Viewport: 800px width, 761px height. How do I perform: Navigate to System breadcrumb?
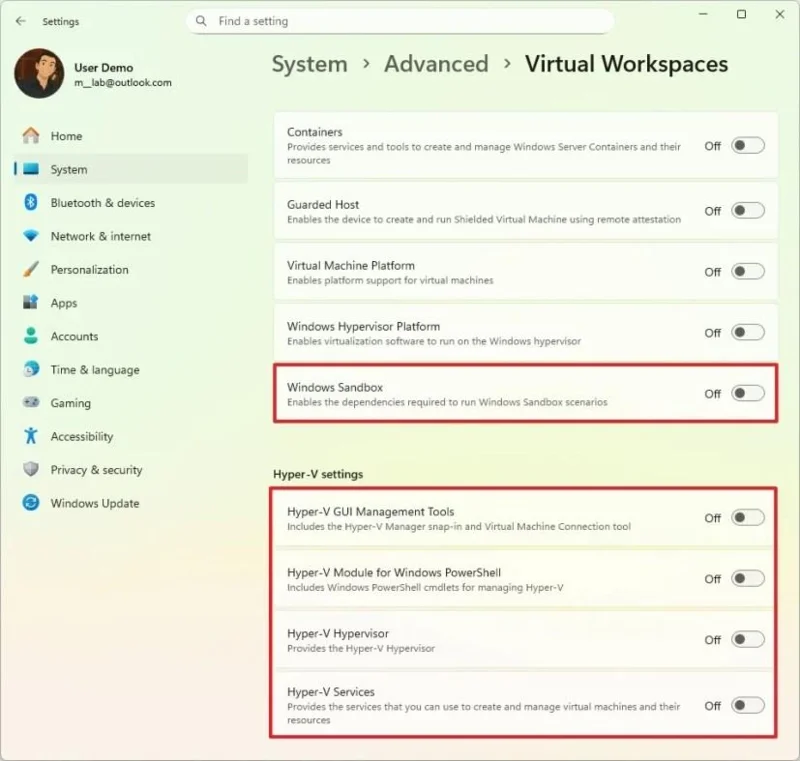pos(310,64)
